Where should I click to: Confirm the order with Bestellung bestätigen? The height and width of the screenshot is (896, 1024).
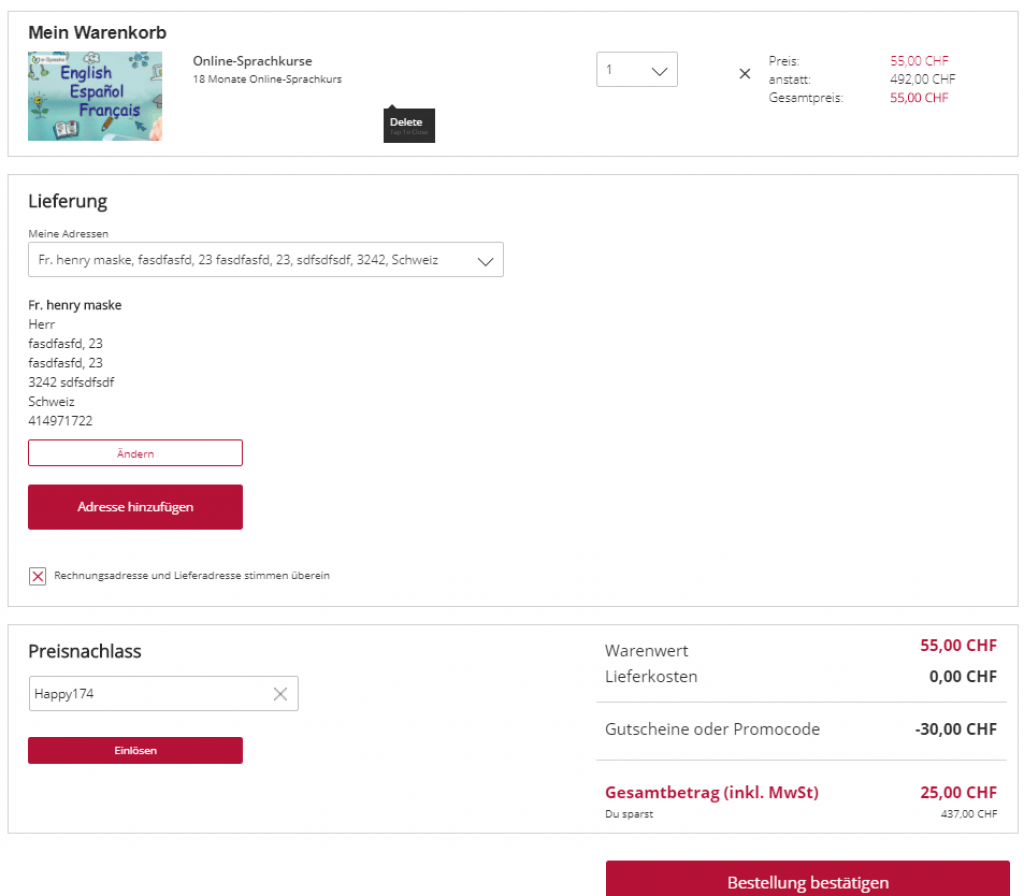(x=807, y=882)
